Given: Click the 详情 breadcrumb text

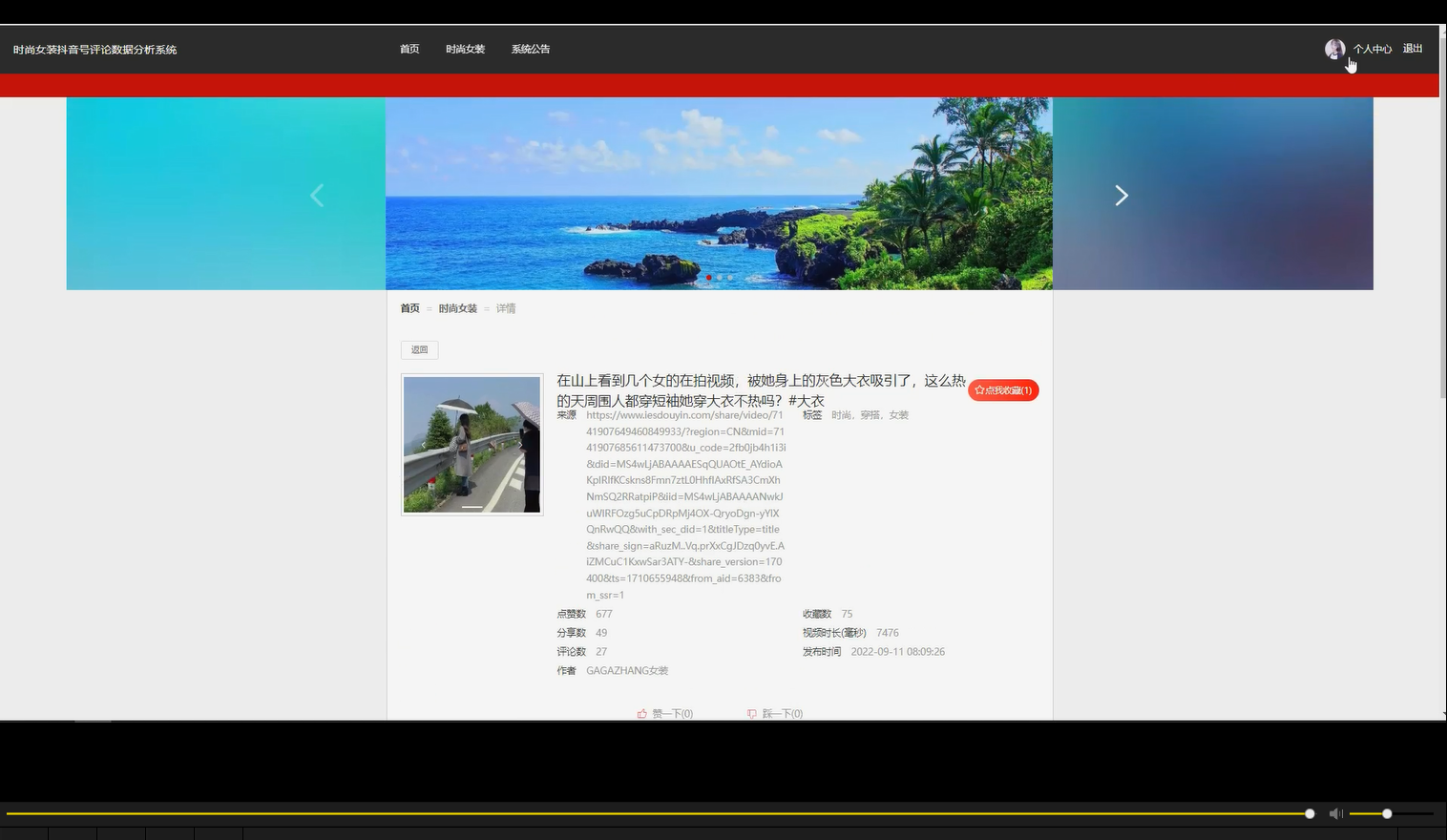Looking at the screenshot, I should tap(506, 308).
